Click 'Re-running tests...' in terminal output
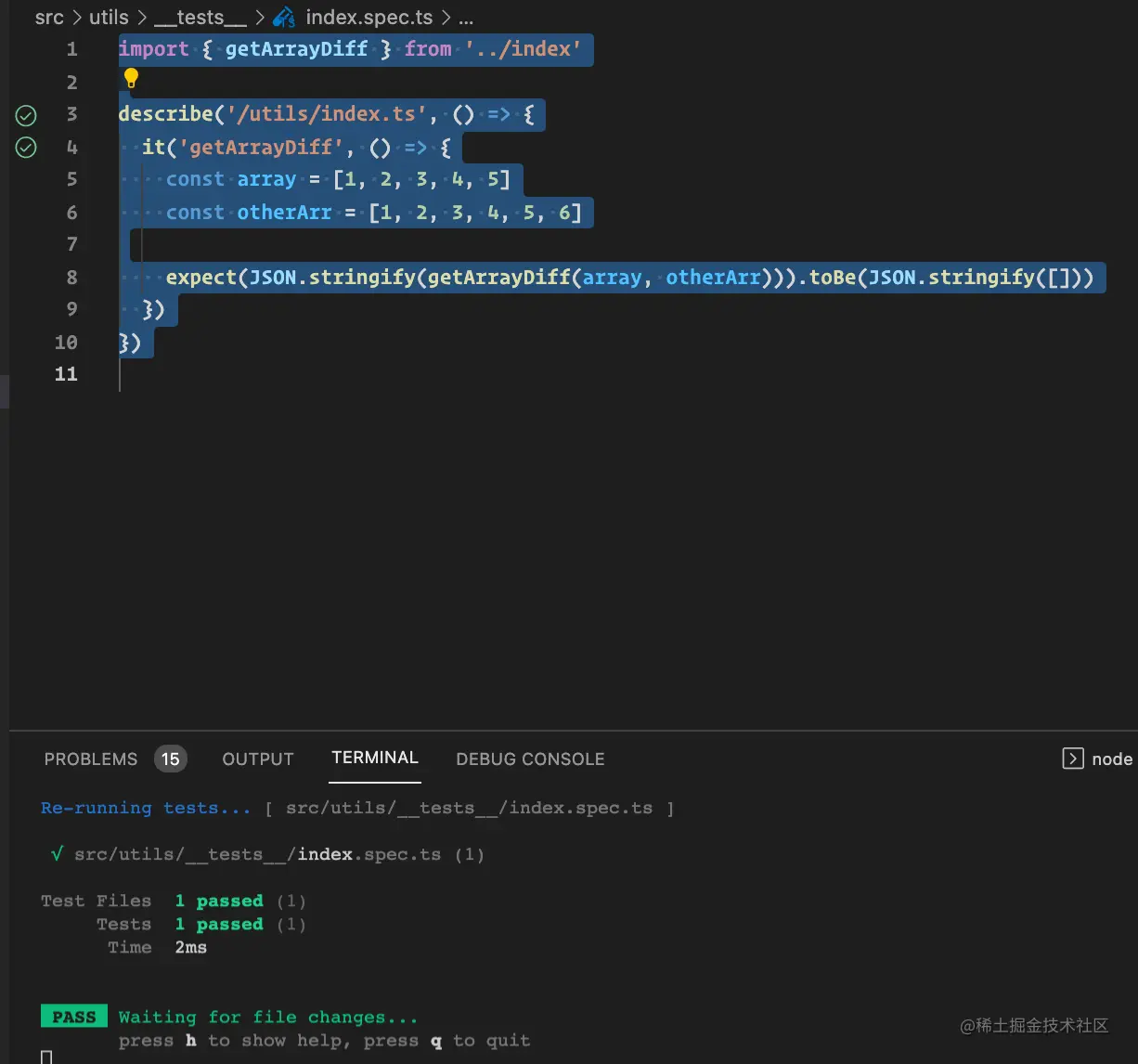 coord(146,808)
